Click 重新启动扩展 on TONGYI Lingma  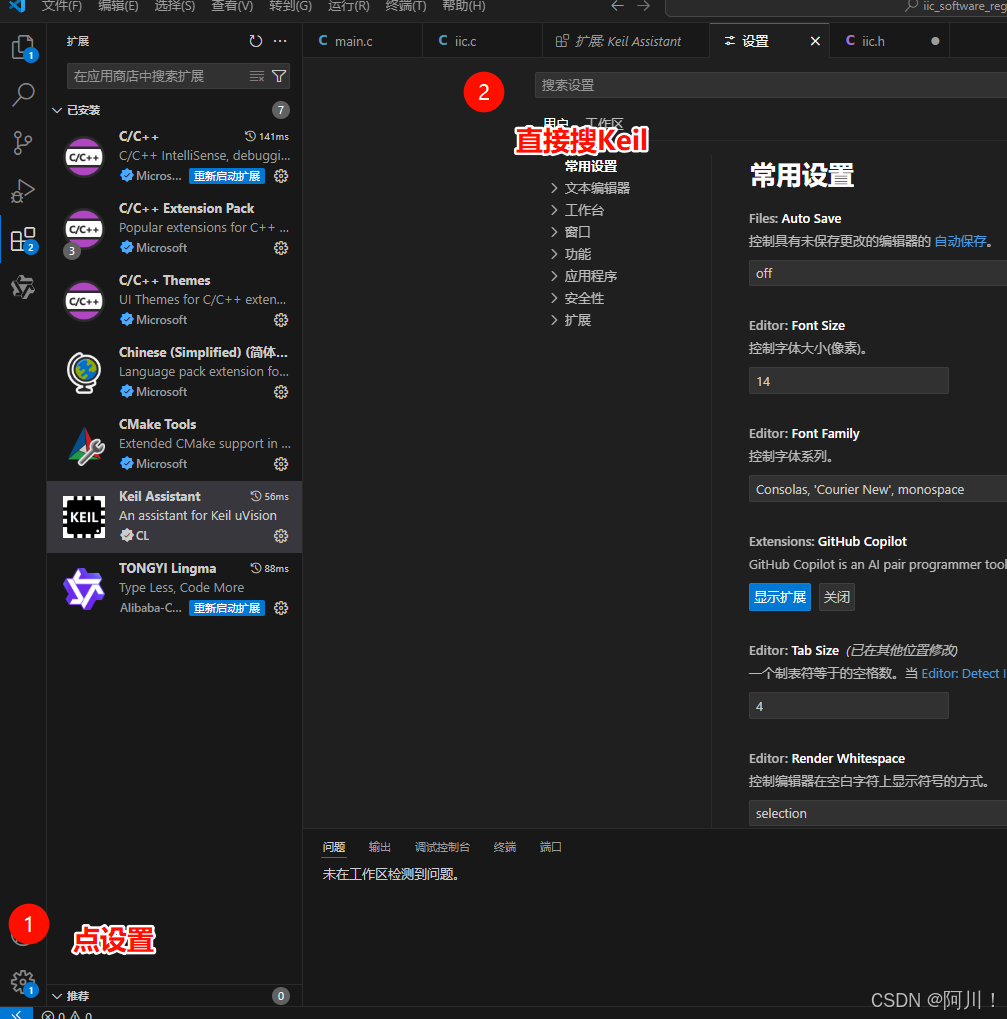tap(227, 608)
